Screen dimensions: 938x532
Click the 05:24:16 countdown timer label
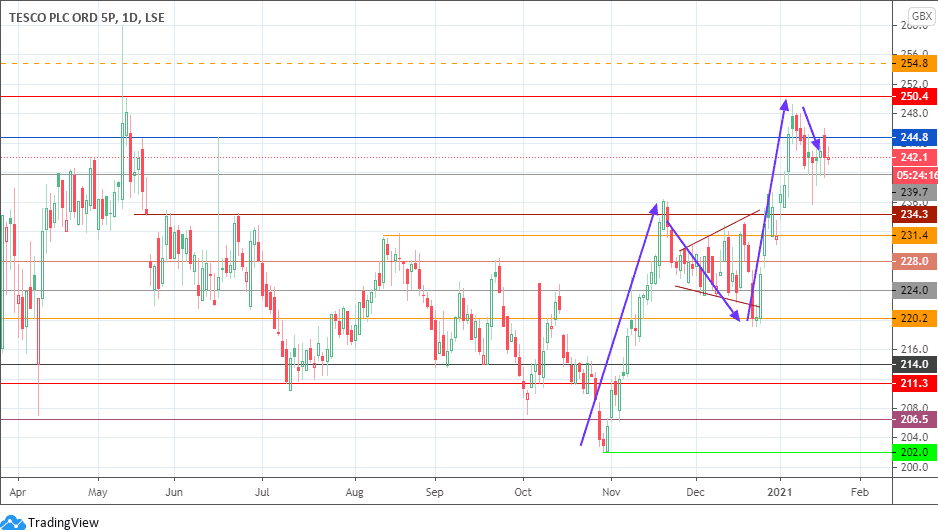[915, 175]
